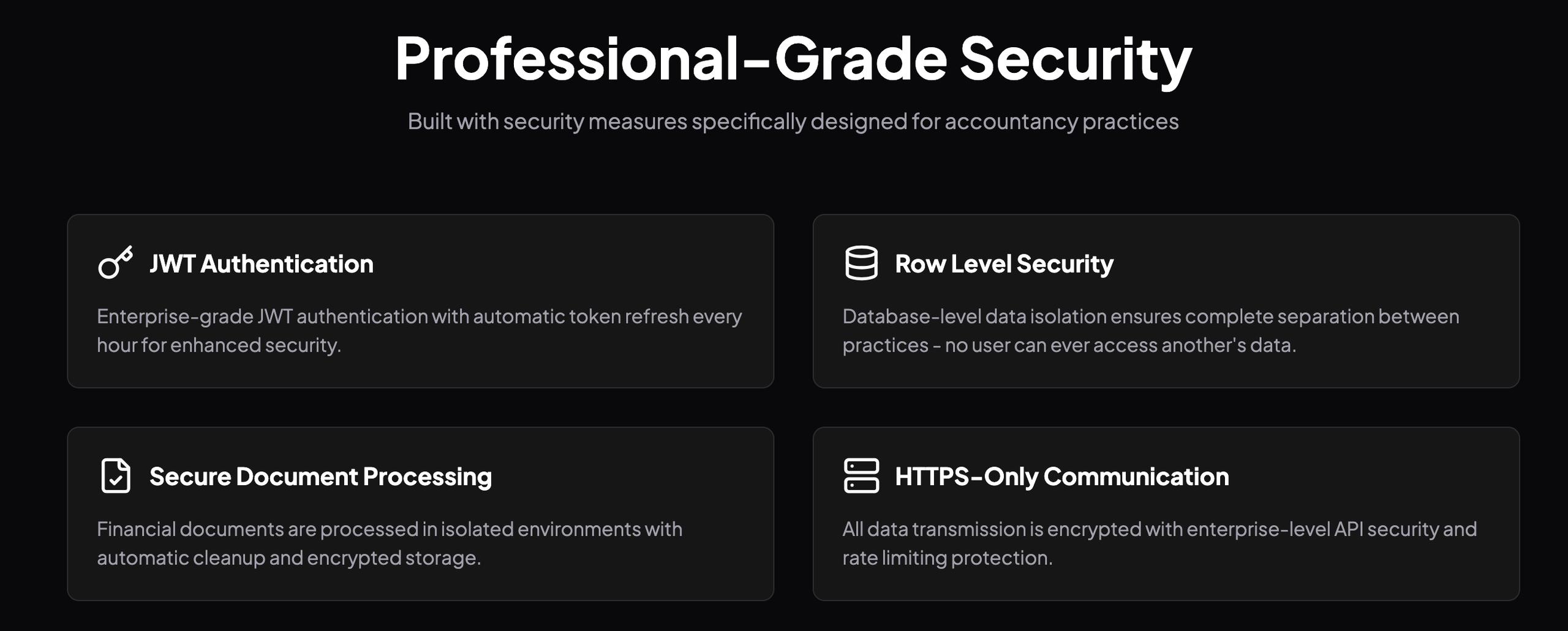Click the key icon beside JWT Authentication

[115, 263]
